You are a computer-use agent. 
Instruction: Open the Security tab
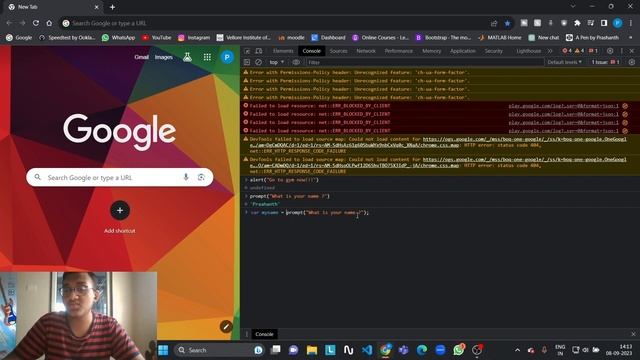pos(493,51)
